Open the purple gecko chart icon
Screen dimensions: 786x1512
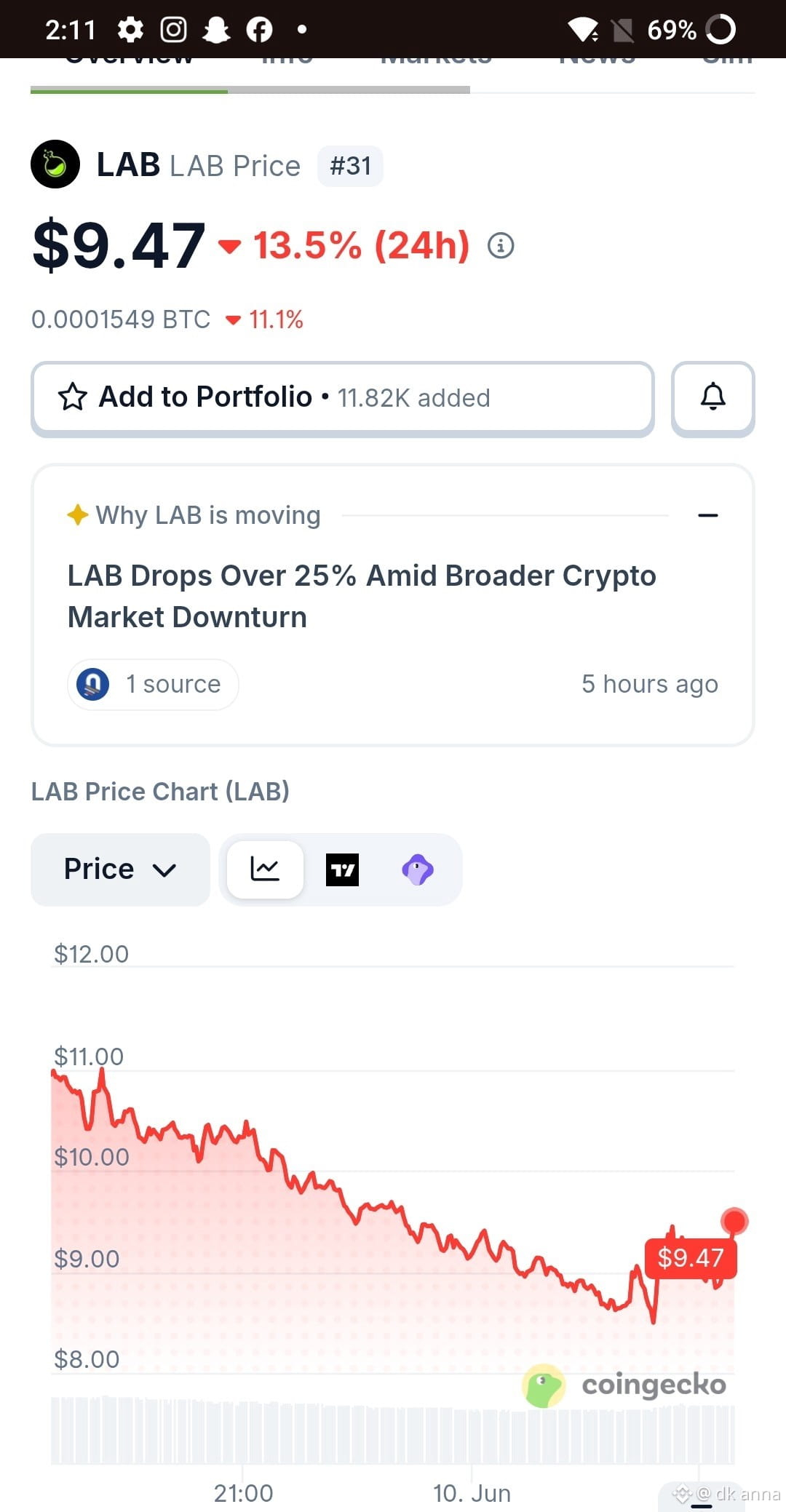tap(418, 870)
